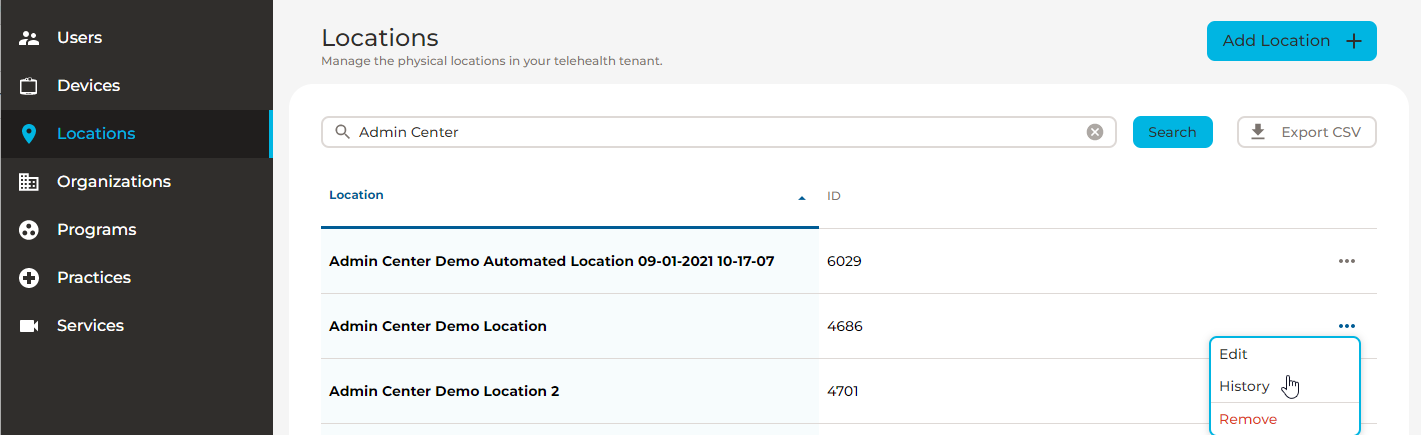Click the Practices plus icon

tap(29, 278)
